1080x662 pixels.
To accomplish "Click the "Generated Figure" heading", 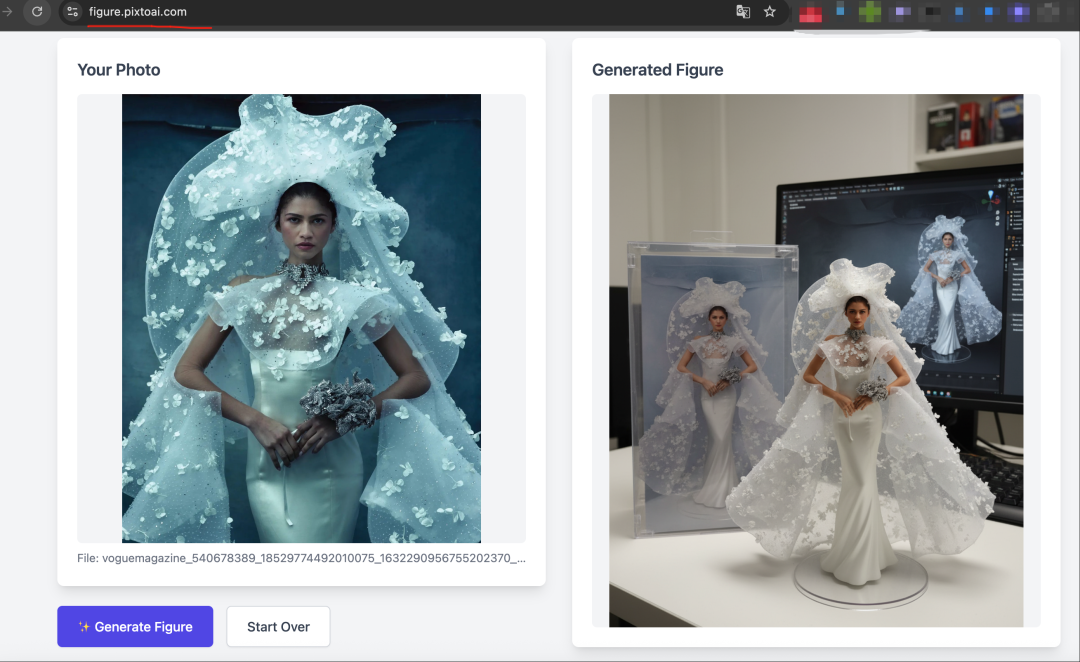I will coord(657,70).
